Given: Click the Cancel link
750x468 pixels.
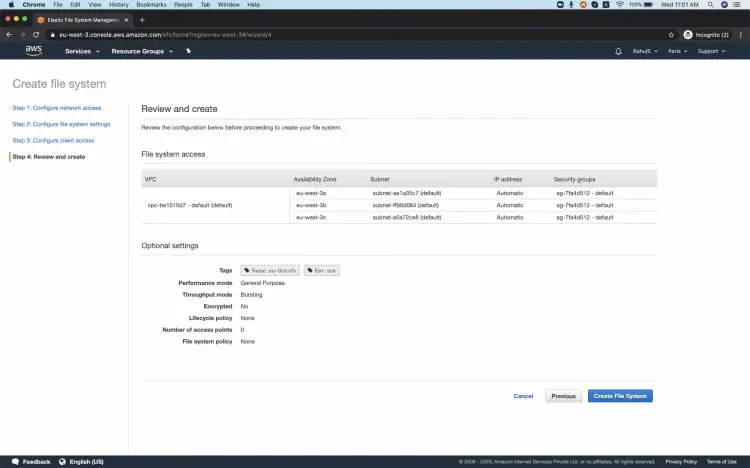Looking at the screenshot, I should (523, 396).
